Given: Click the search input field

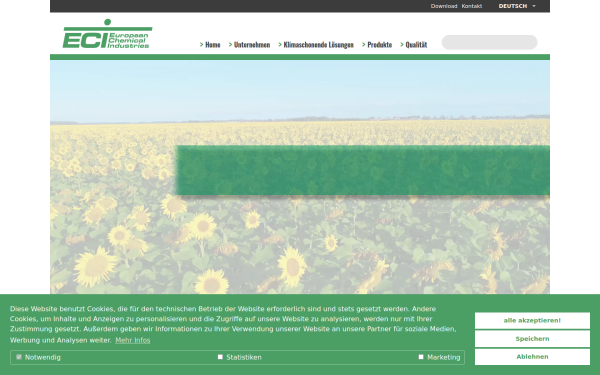Looking at the screenshot, I should pos(489,42).
